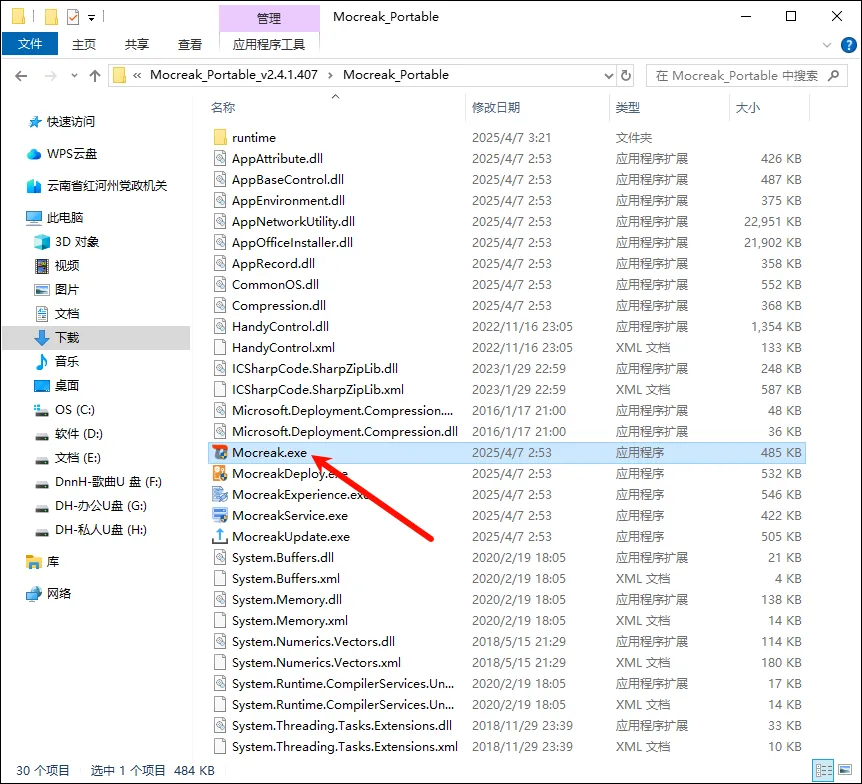
Task: Click the MocreakService.exe file icon
Action: pos(220,515)
